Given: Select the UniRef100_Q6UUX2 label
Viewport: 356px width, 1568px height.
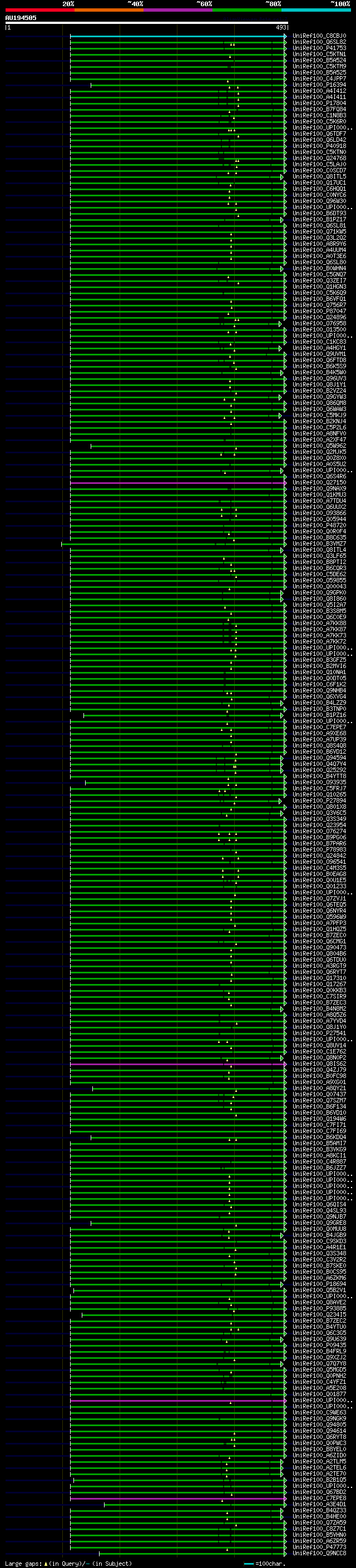Looking at the screenshot, I should (x=319, y=507).
